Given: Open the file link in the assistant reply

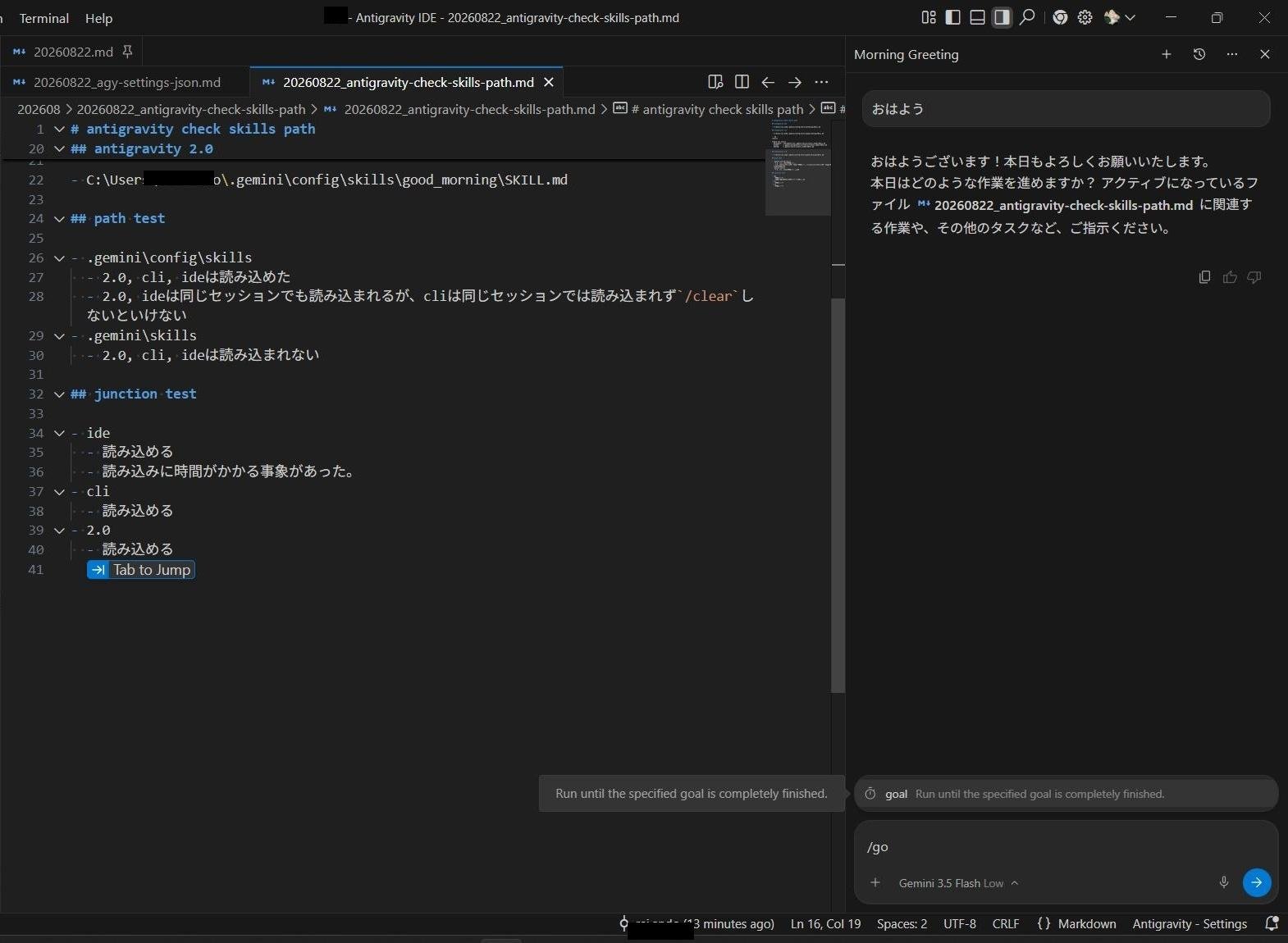Looking at the screenshot, I should pyautogui.click(x=1055, y=205).
